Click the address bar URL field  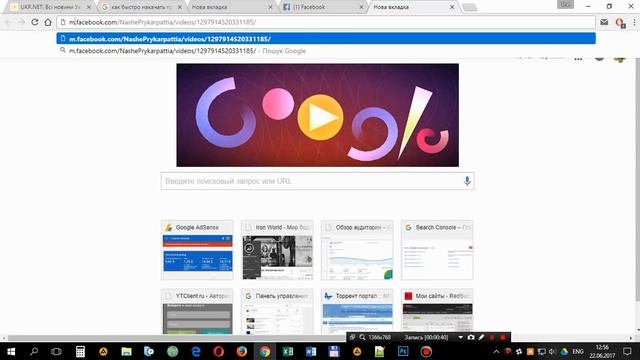pyautogui.click(x=326, y=22)
